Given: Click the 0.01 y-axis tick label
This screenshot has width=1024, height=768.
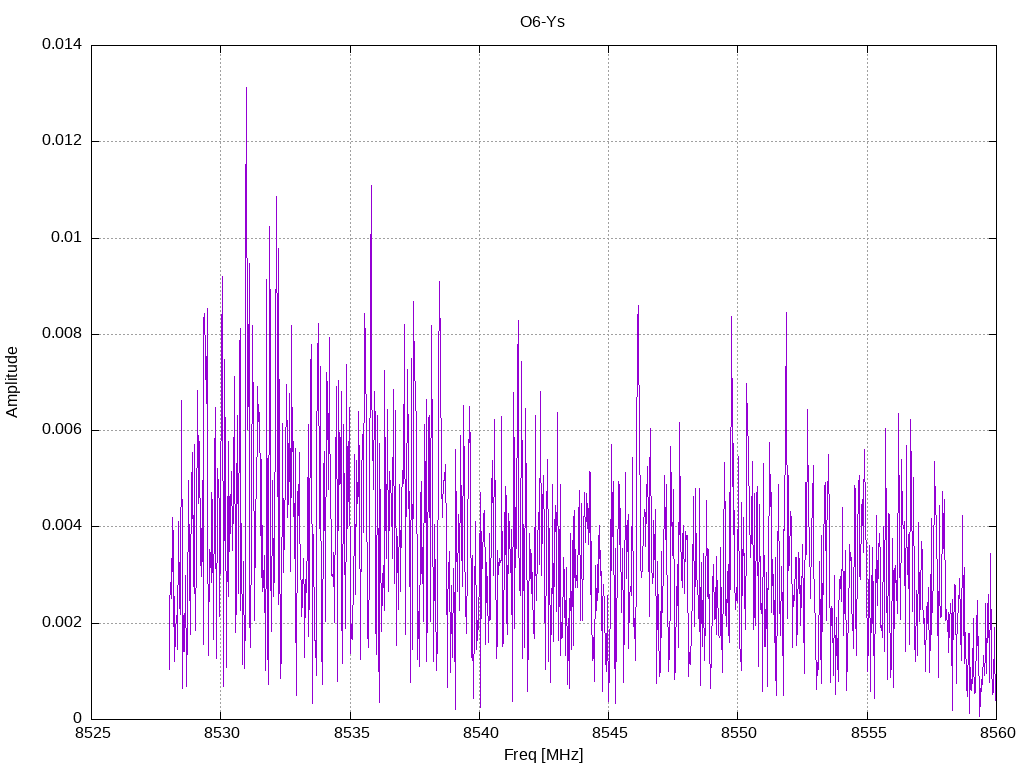Looking at the screenshot, I should [x=67, y=237].
